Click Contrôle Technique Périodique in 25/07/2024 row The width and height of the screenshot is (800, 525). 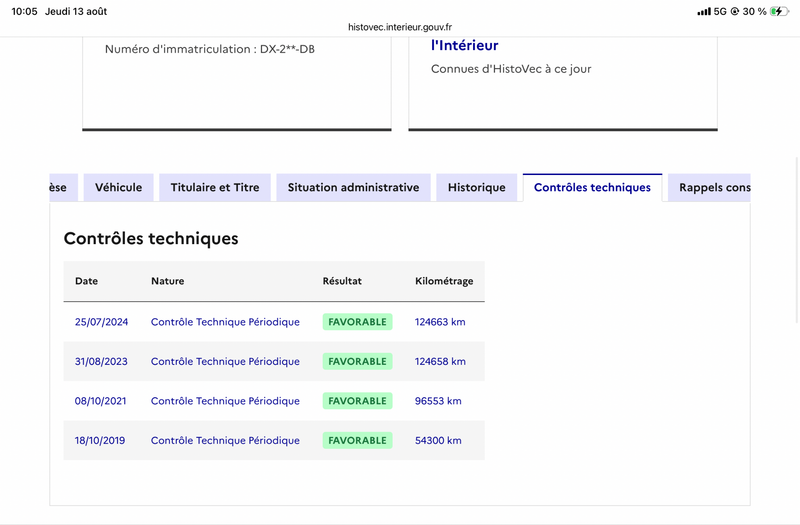225,322
